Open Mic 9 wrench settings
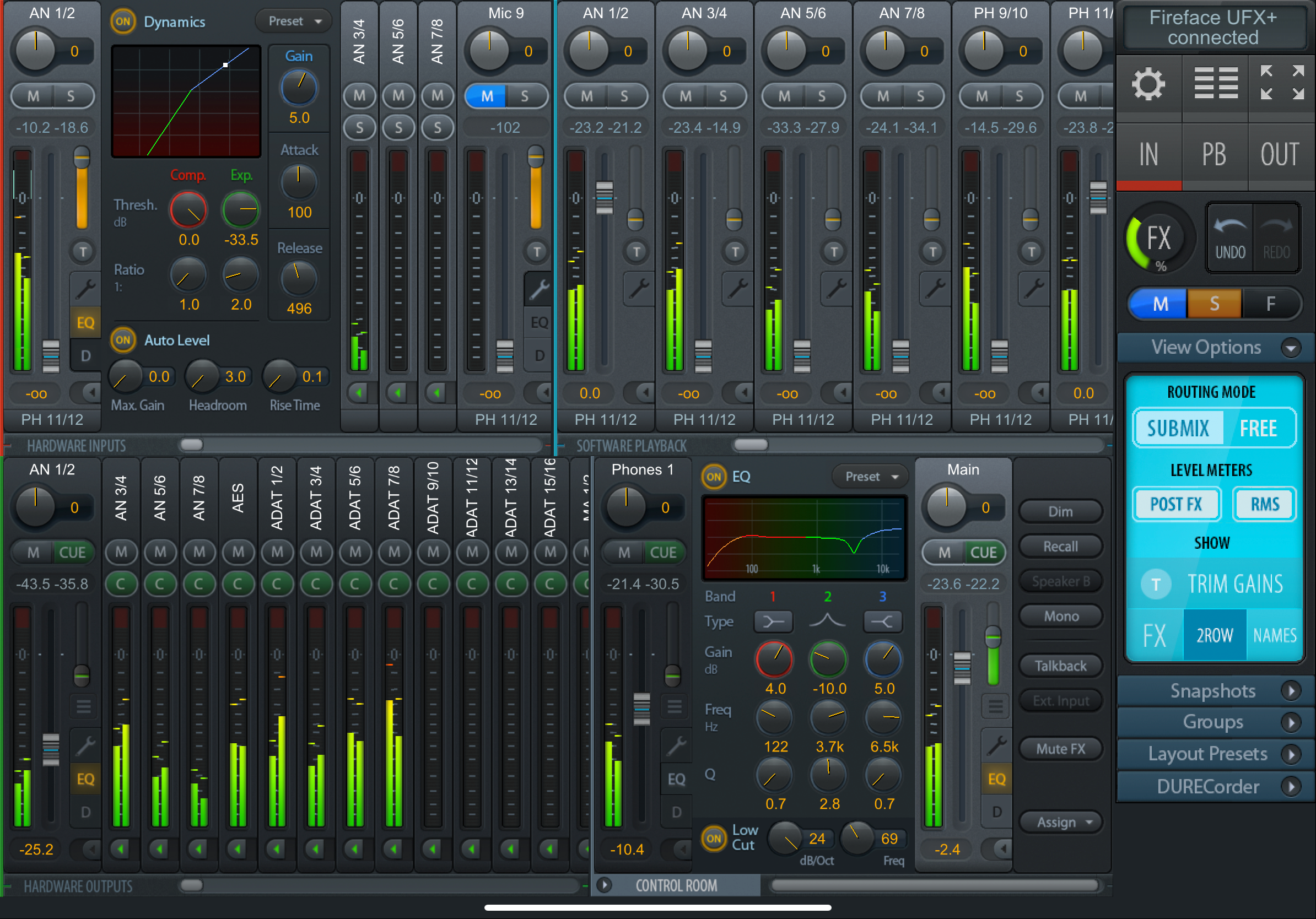Viewport: 1316px width, 919px height. point(538,289)
